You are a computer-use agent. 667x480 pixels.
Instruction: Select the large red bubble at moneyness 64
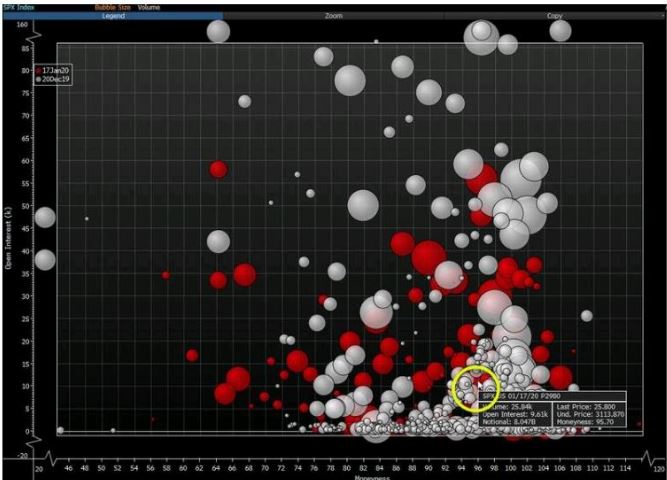click(218, 169)
